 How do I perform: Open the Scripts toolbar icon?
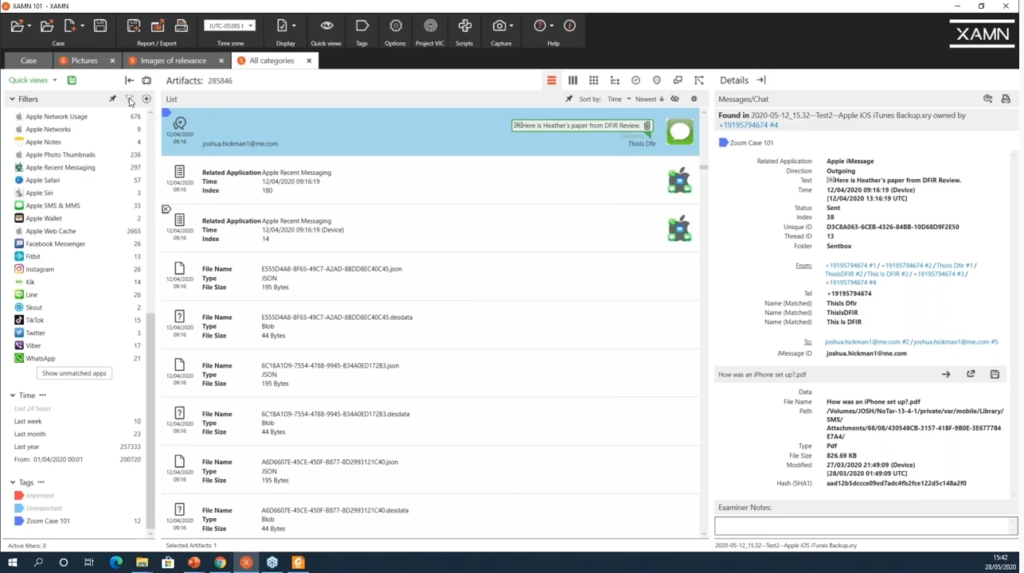(x=464, y=26)
